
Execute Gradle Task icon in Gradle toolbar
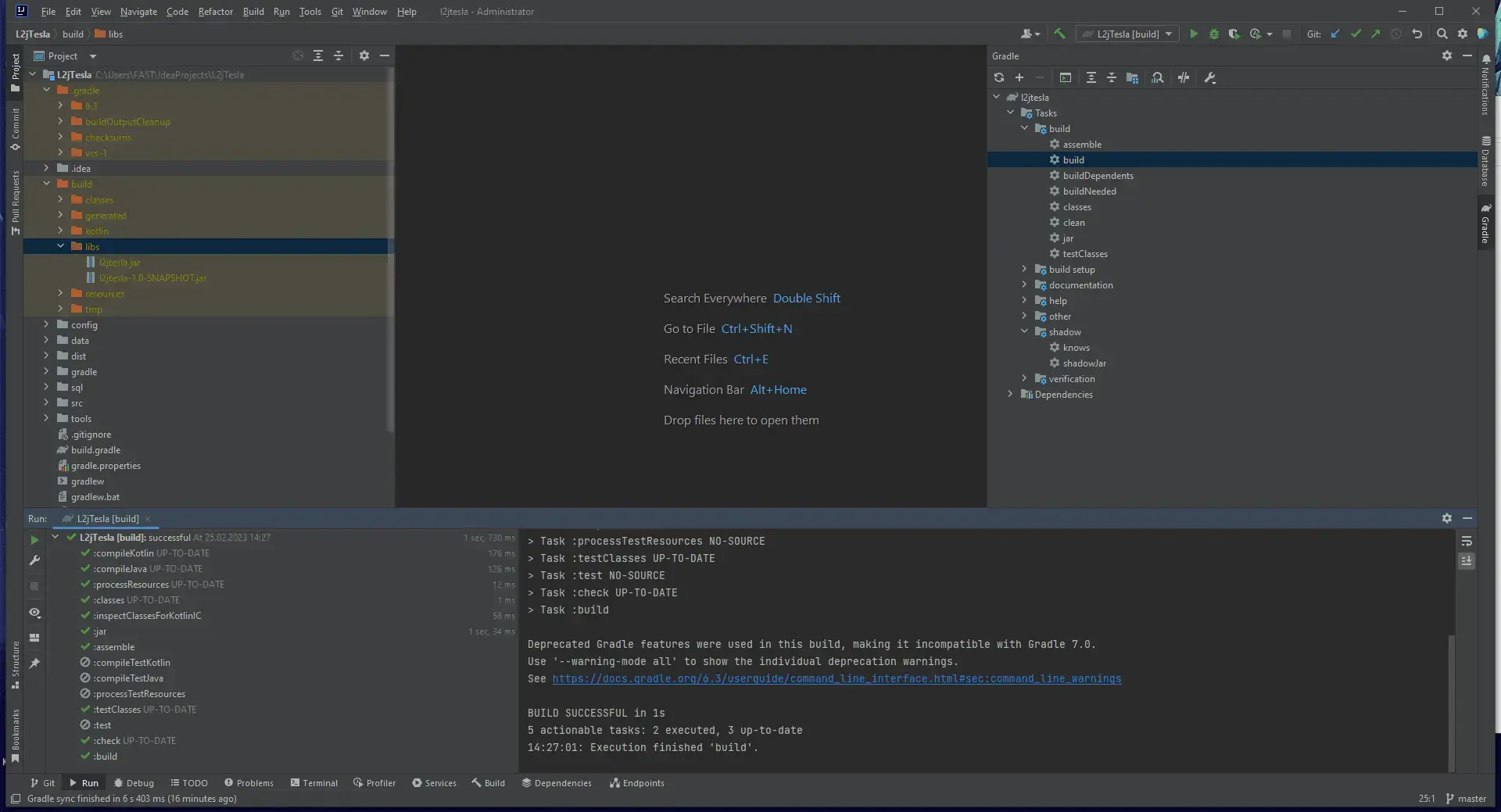click(1066, 77)
